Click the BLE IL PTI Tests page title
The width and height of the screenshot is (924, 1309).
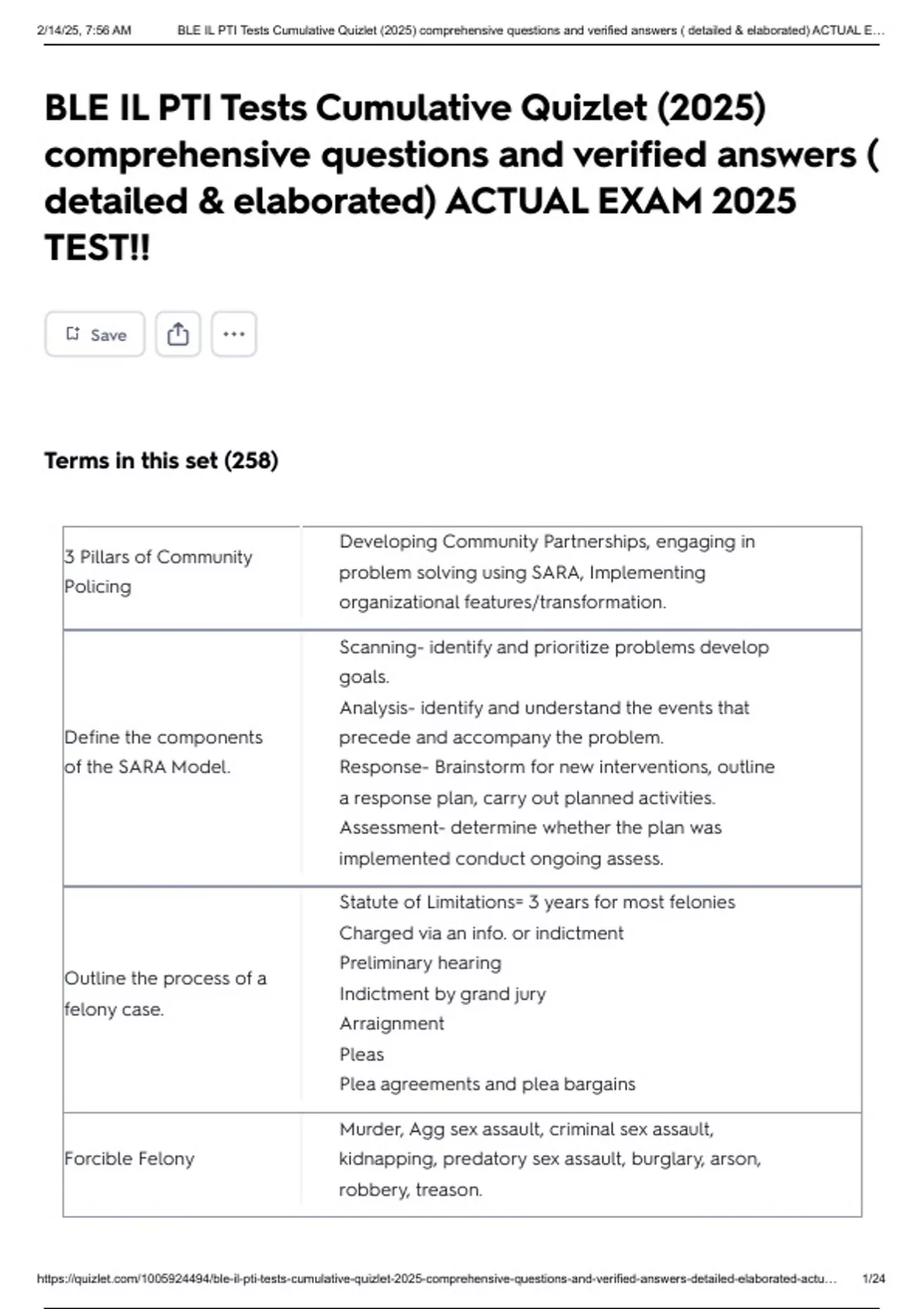461,177
